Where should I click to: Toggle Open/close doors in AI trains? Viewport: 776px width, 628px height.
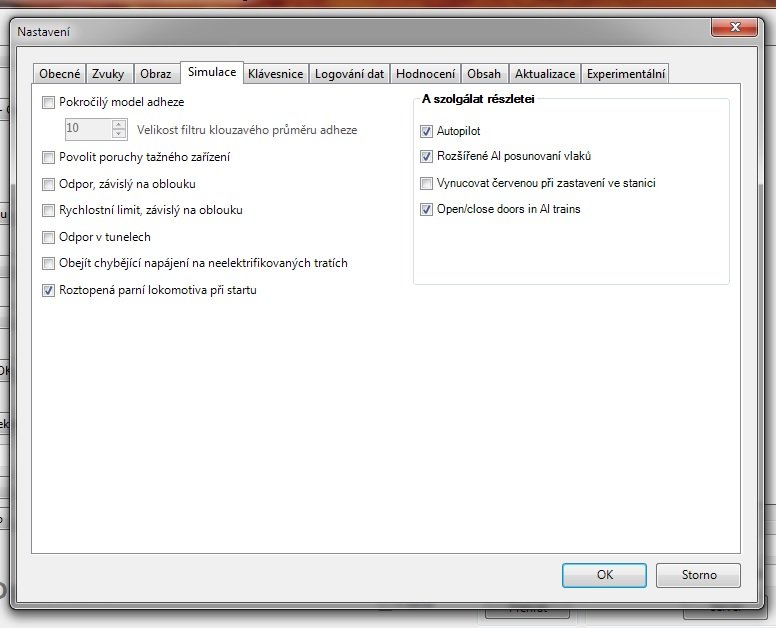point(427,210)
